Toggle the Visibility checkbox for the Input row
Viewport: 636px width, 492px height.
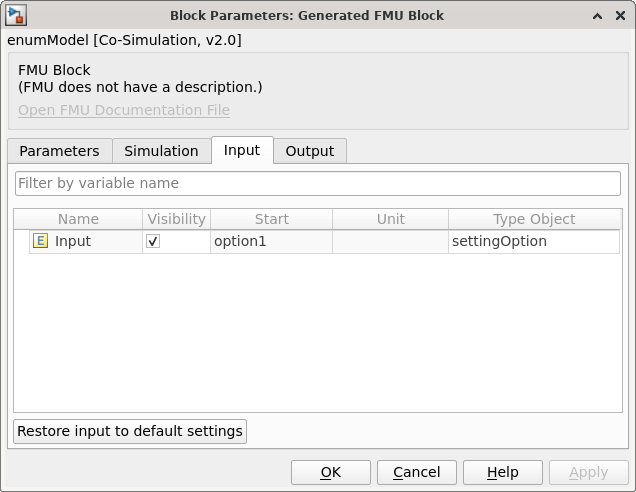pos(153,241)
